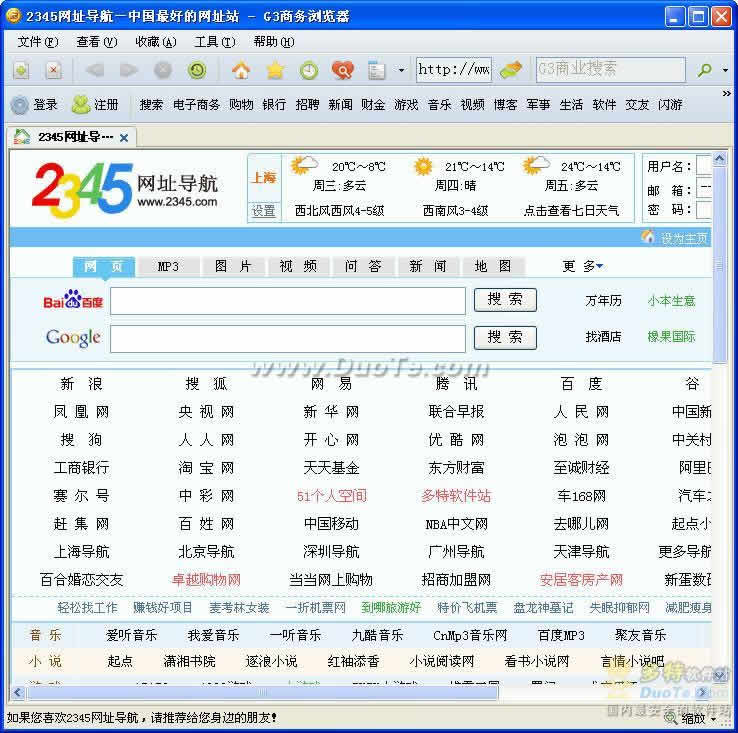Open the 收藏(A) menu

click(x=155, y=42)
